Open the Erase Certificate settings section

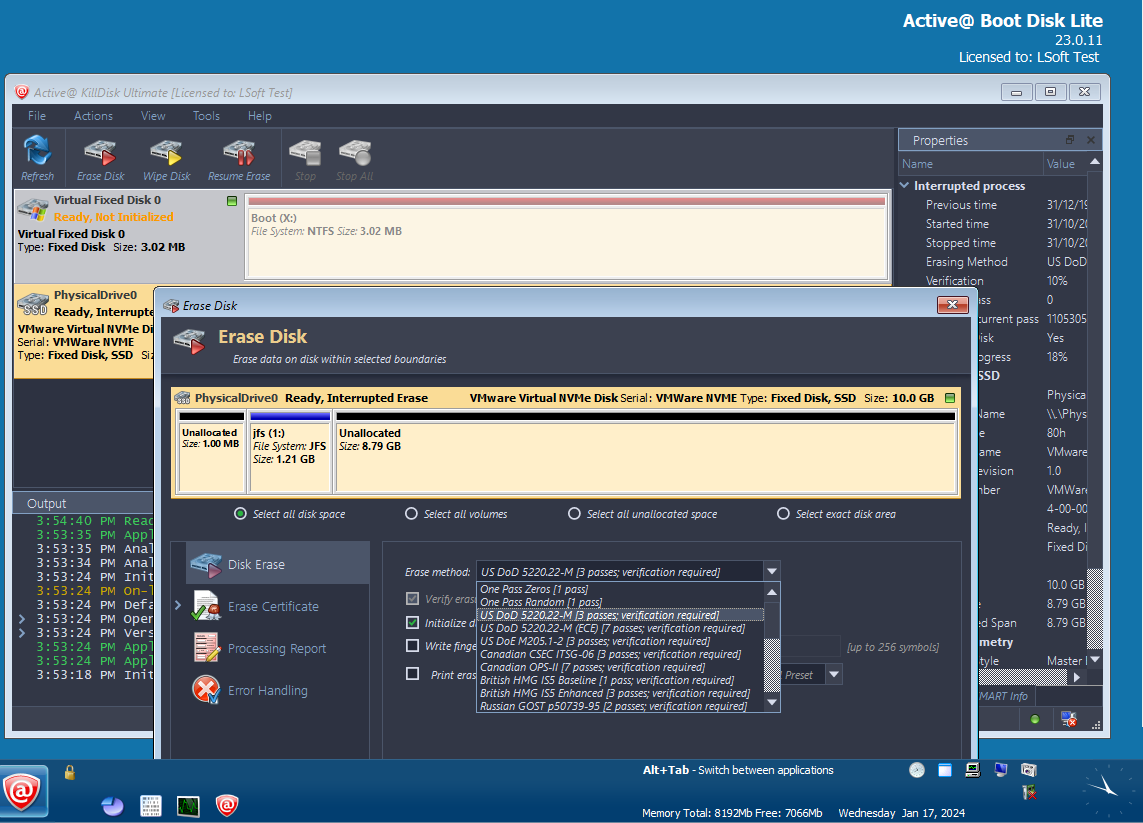coord(272,606)
